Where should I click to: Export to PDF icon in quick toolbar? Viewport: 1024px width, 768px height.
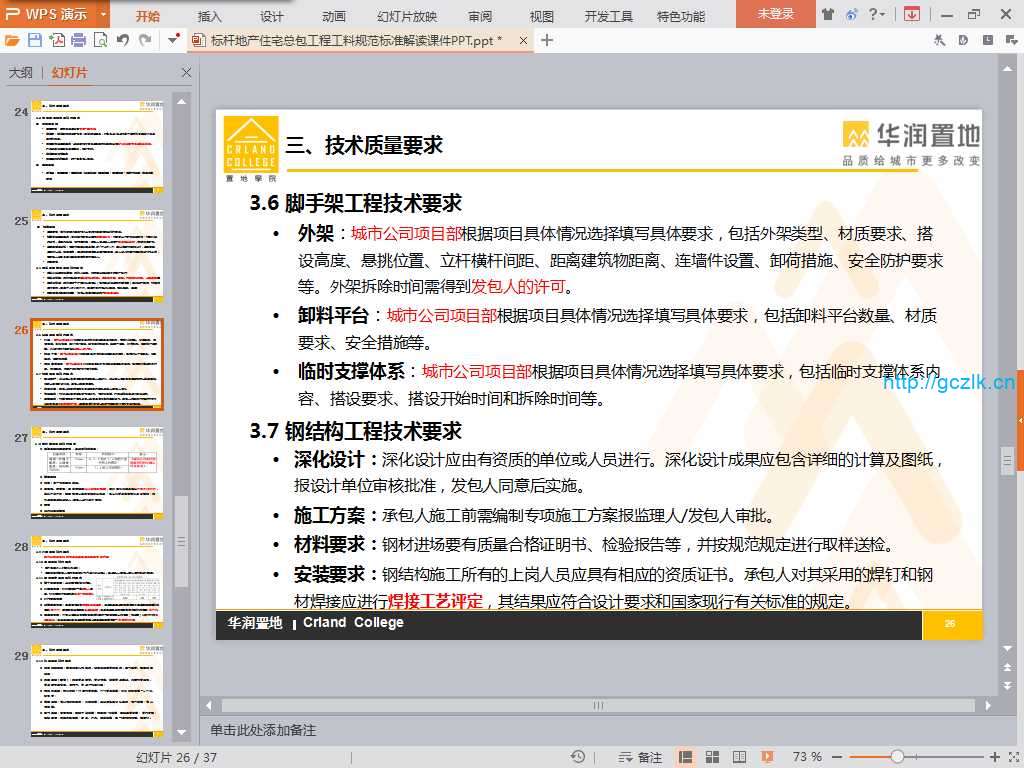57,40
